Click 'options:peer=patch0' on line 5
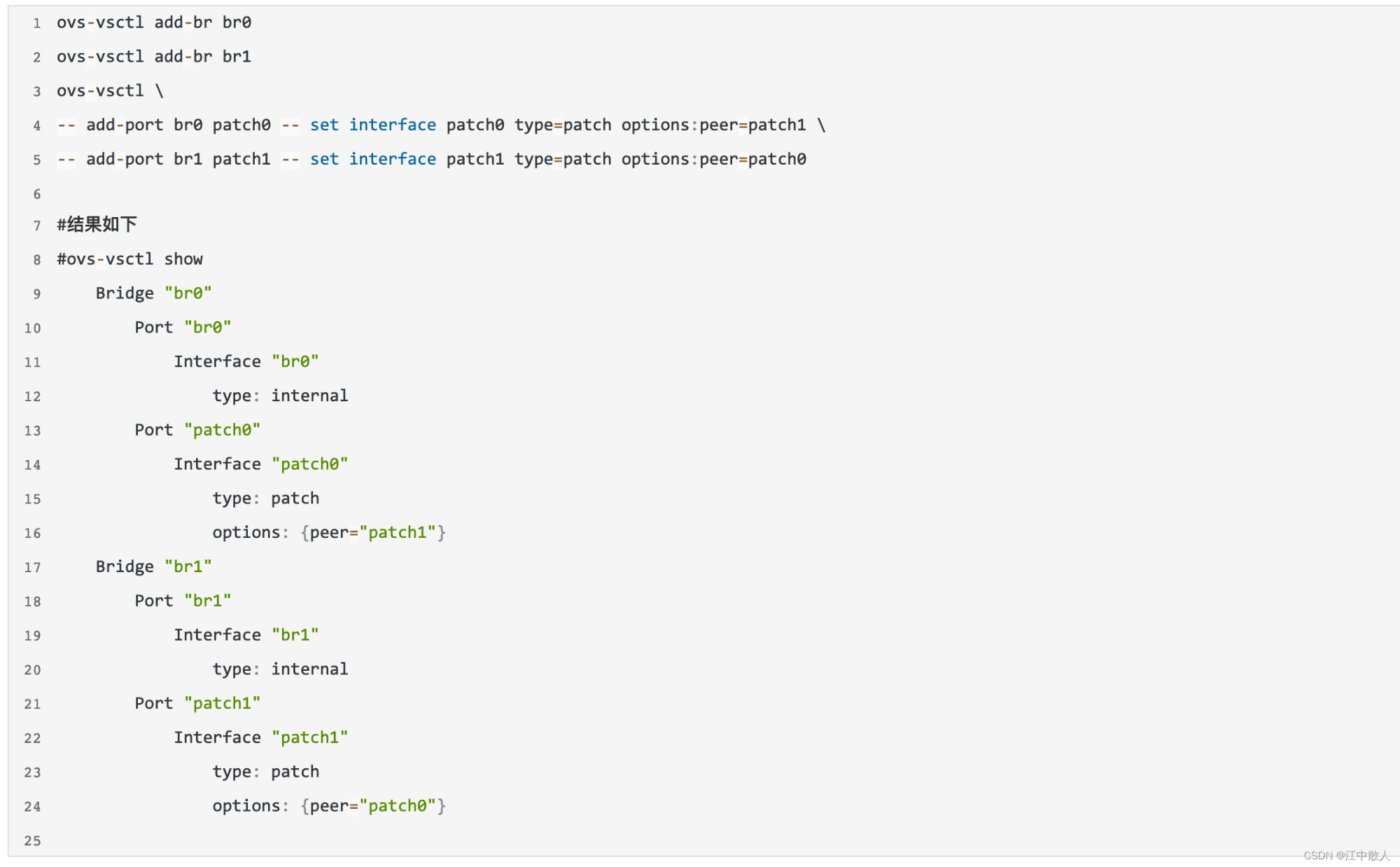This screenshot has width=1400, height=867. pyautogui.click(x=714, y=160)
